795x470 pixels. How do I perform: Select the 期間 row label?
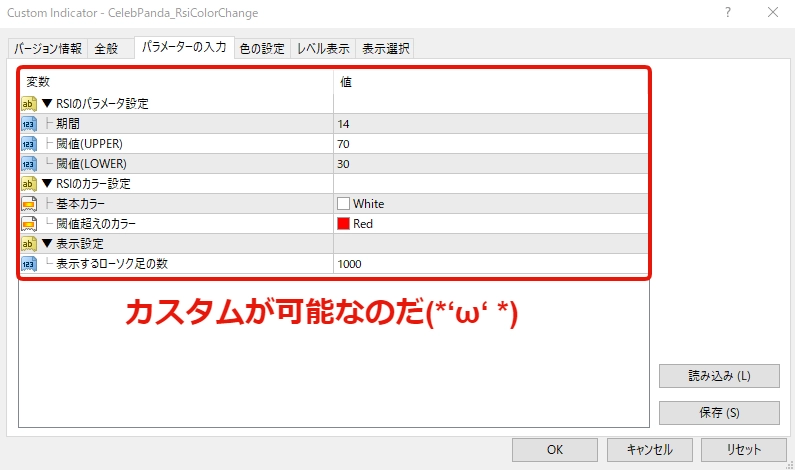[67, 124]
